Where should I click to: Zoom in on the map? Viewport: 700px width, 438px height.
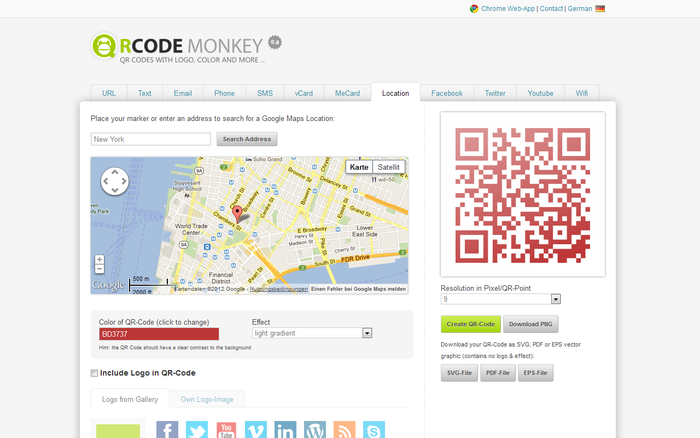99,260
